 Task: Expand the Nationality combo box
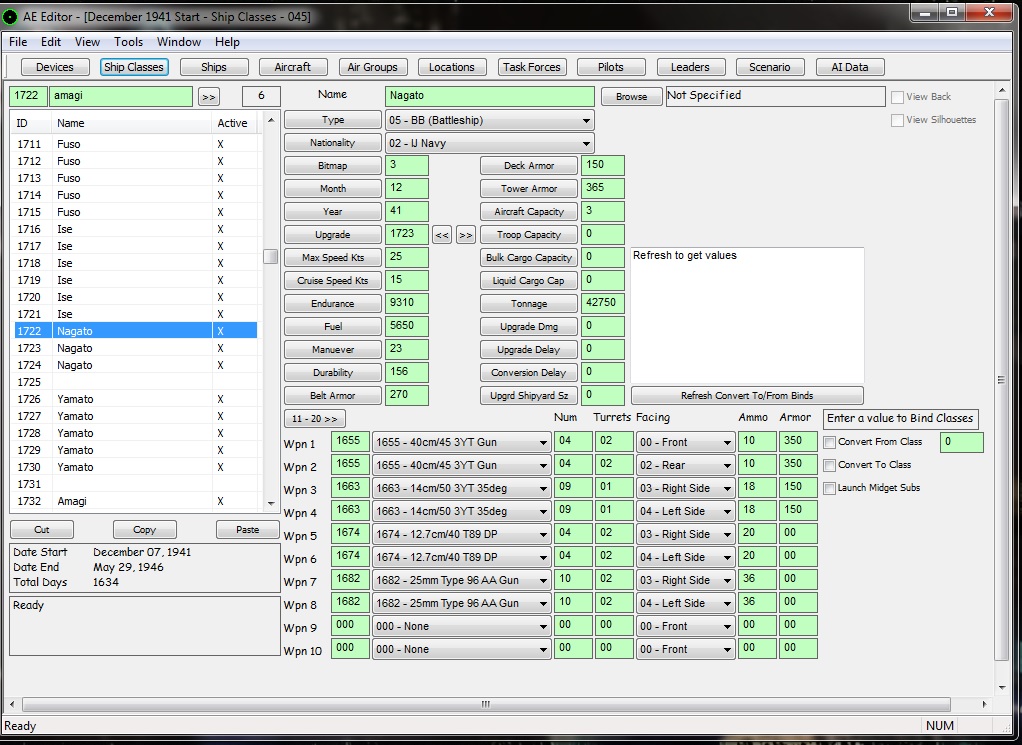tap(489, 143)
